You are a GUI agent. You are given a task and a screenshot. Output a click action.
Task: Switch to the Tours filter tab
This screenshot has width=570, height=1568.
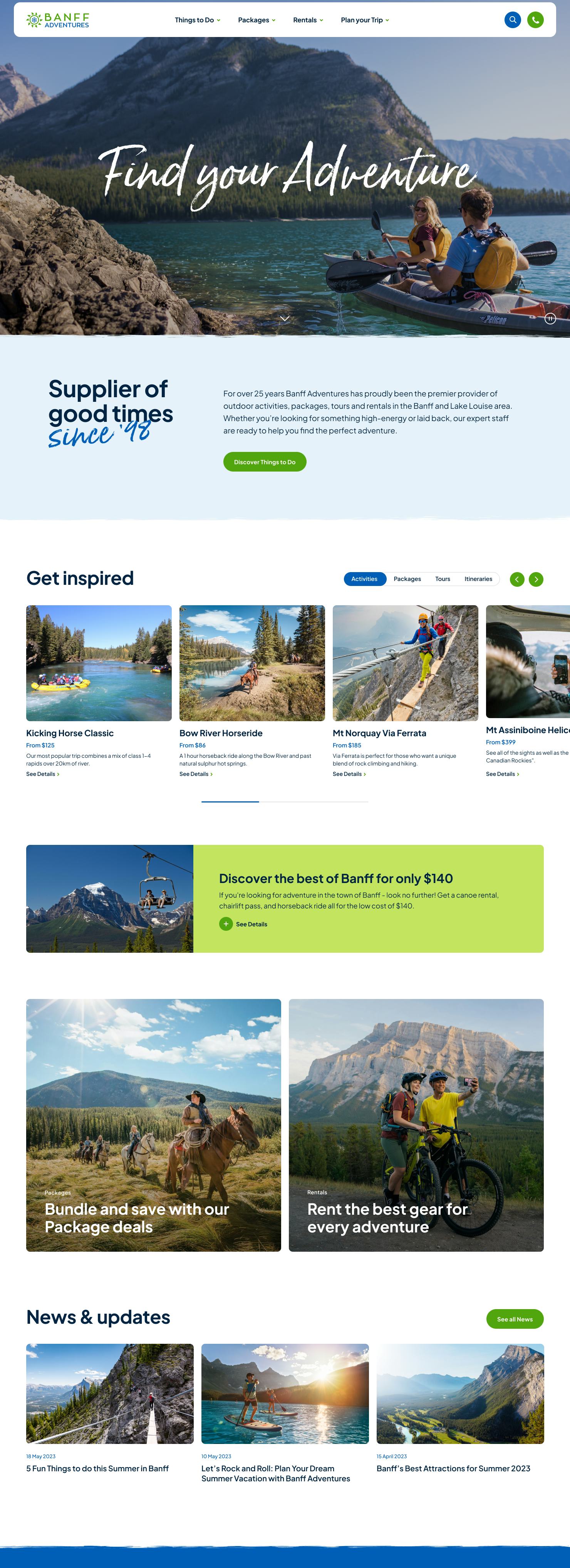click(x=443, y=579)
